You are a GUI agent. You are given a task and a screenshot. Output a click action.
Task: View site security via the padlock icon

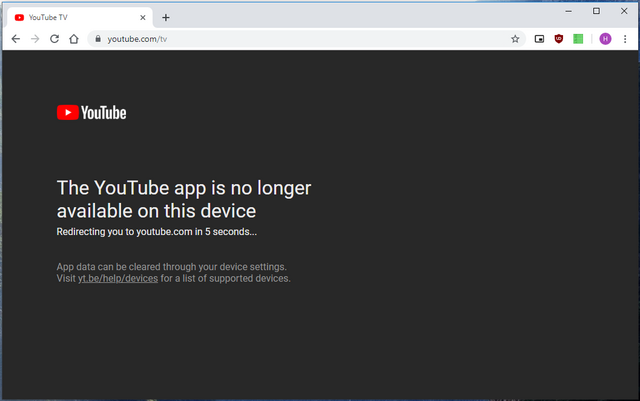point(98,38)
